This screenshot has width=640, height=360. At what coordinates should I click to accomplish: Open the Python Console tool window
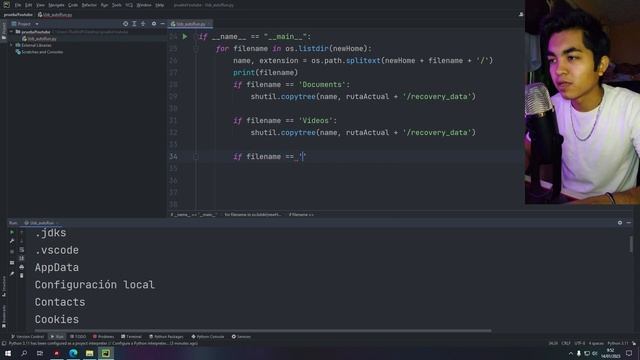[x=208, y=337]
